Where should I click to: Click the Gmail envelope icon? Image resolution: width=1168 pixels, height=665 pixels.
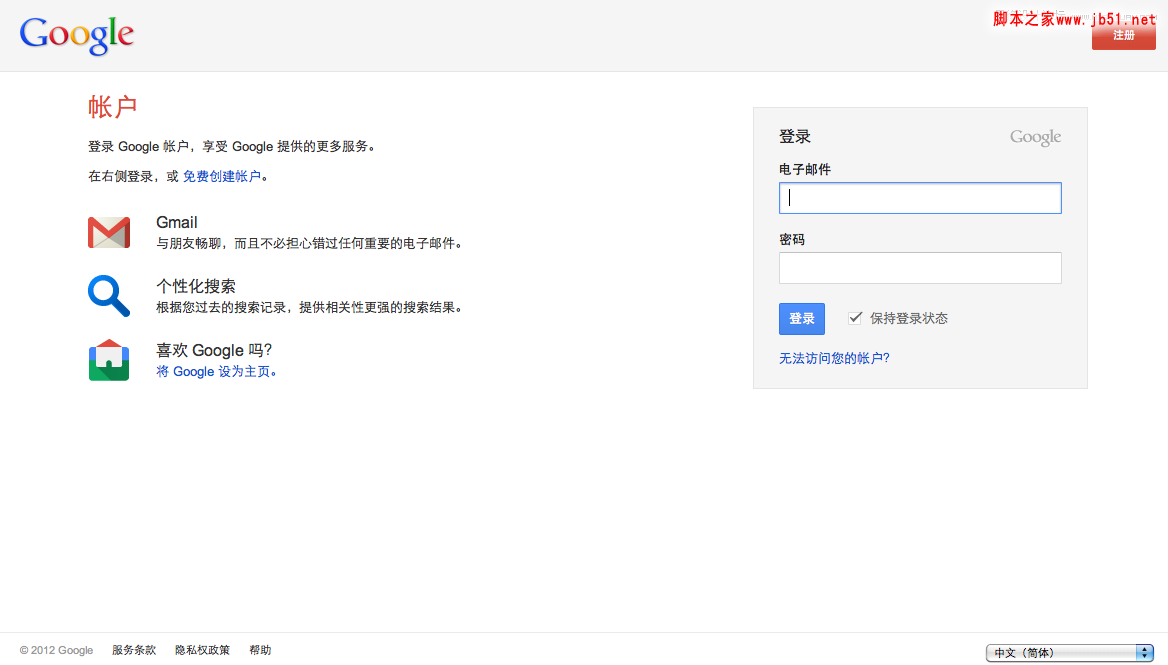(109, 232)
